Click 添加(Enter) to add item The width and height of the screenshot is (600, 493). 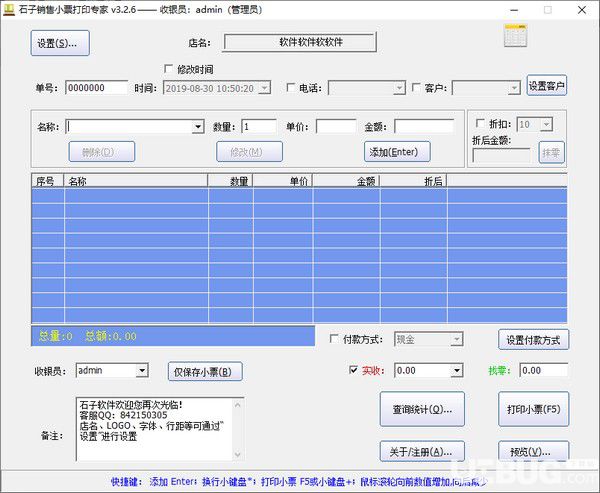[x=397, y=152]
